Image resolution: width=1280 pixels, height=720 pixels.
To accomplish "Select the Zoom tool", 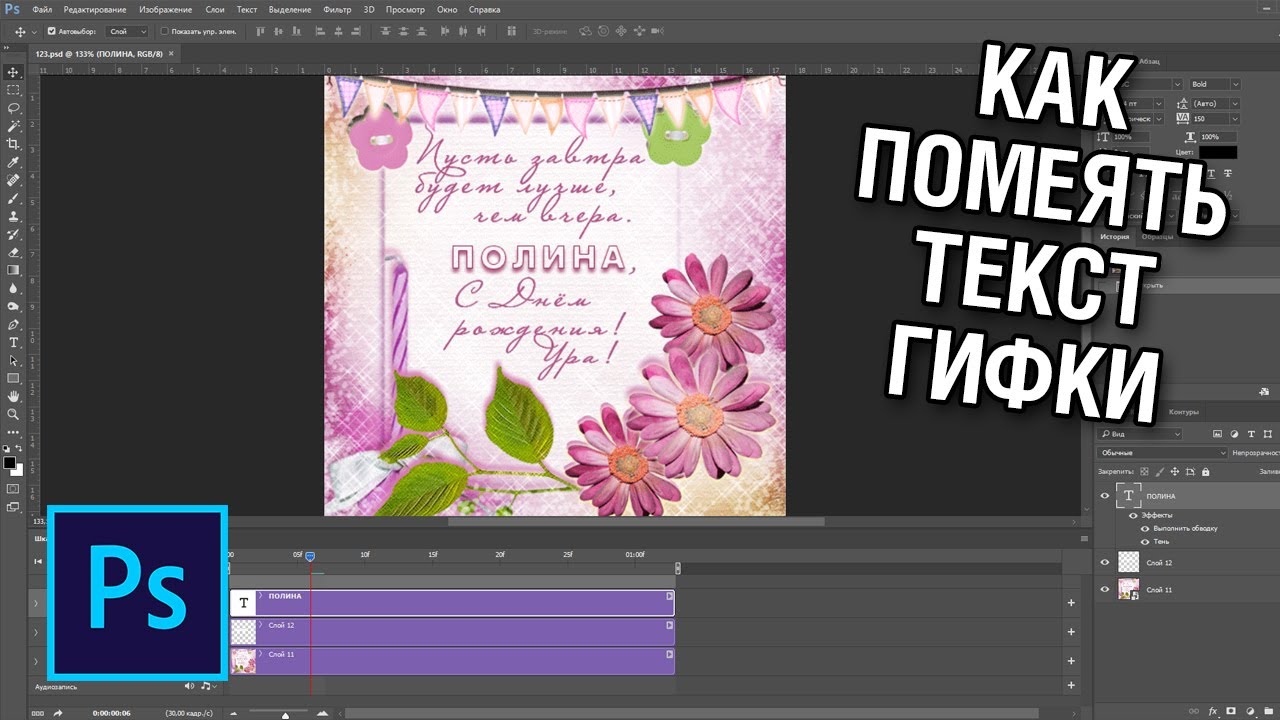I will click(14, 414).
